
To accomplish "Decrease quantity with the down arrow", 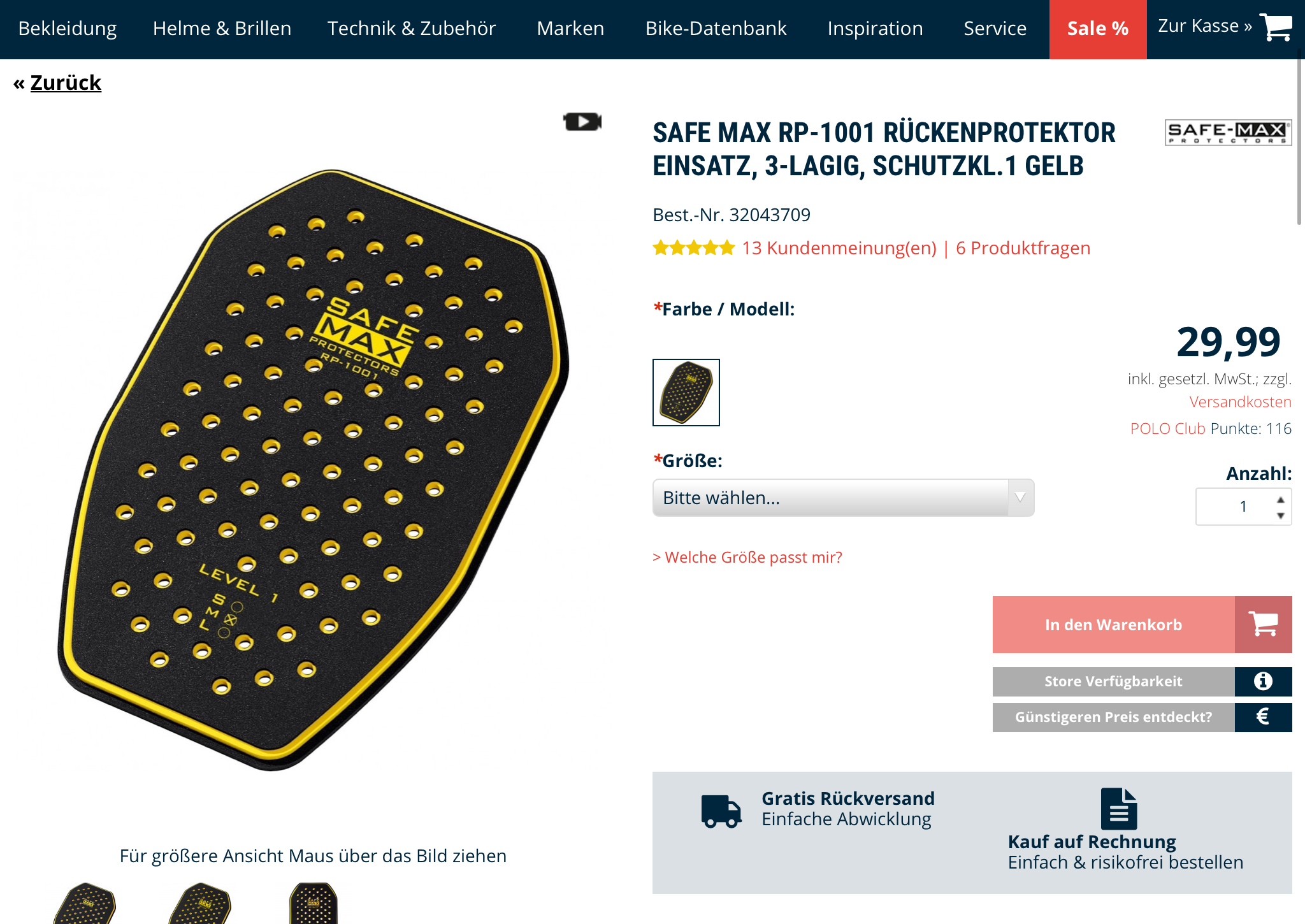I will coord(1281,516).
